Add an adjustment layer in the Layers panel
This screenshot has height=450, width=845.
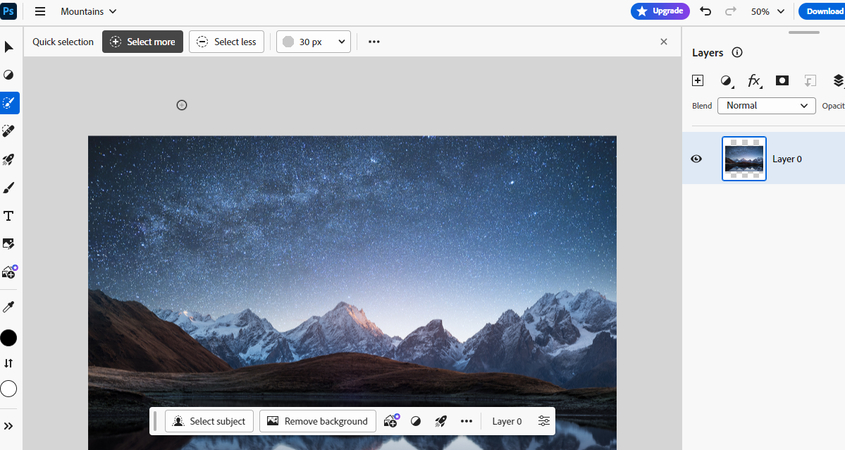pos(726,81)
